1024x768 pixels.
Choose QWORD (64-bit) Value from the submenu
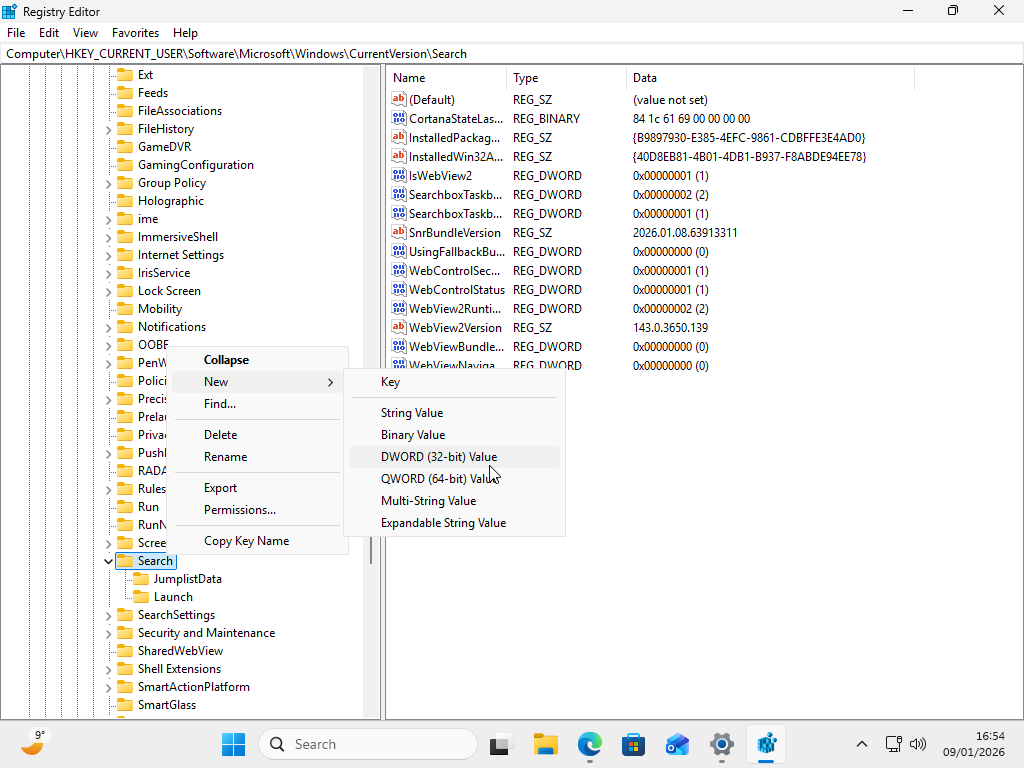pos(435,478)
